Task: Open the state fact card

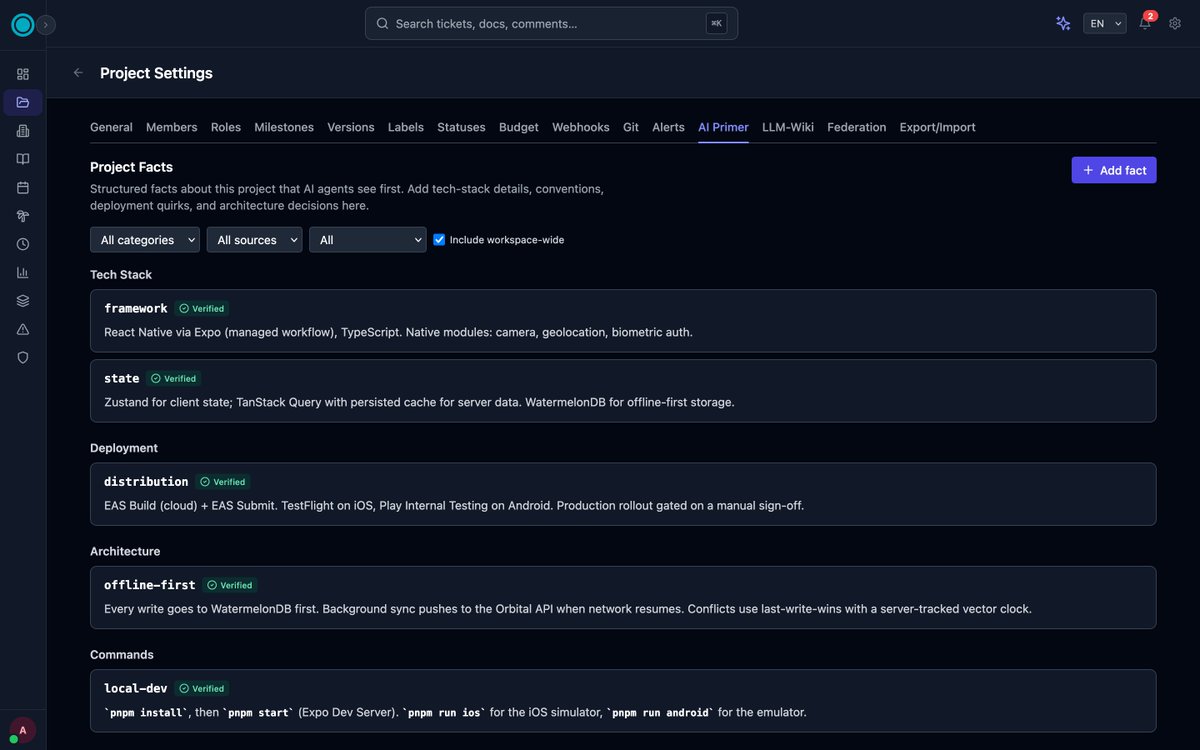Action: pos(623,391)
